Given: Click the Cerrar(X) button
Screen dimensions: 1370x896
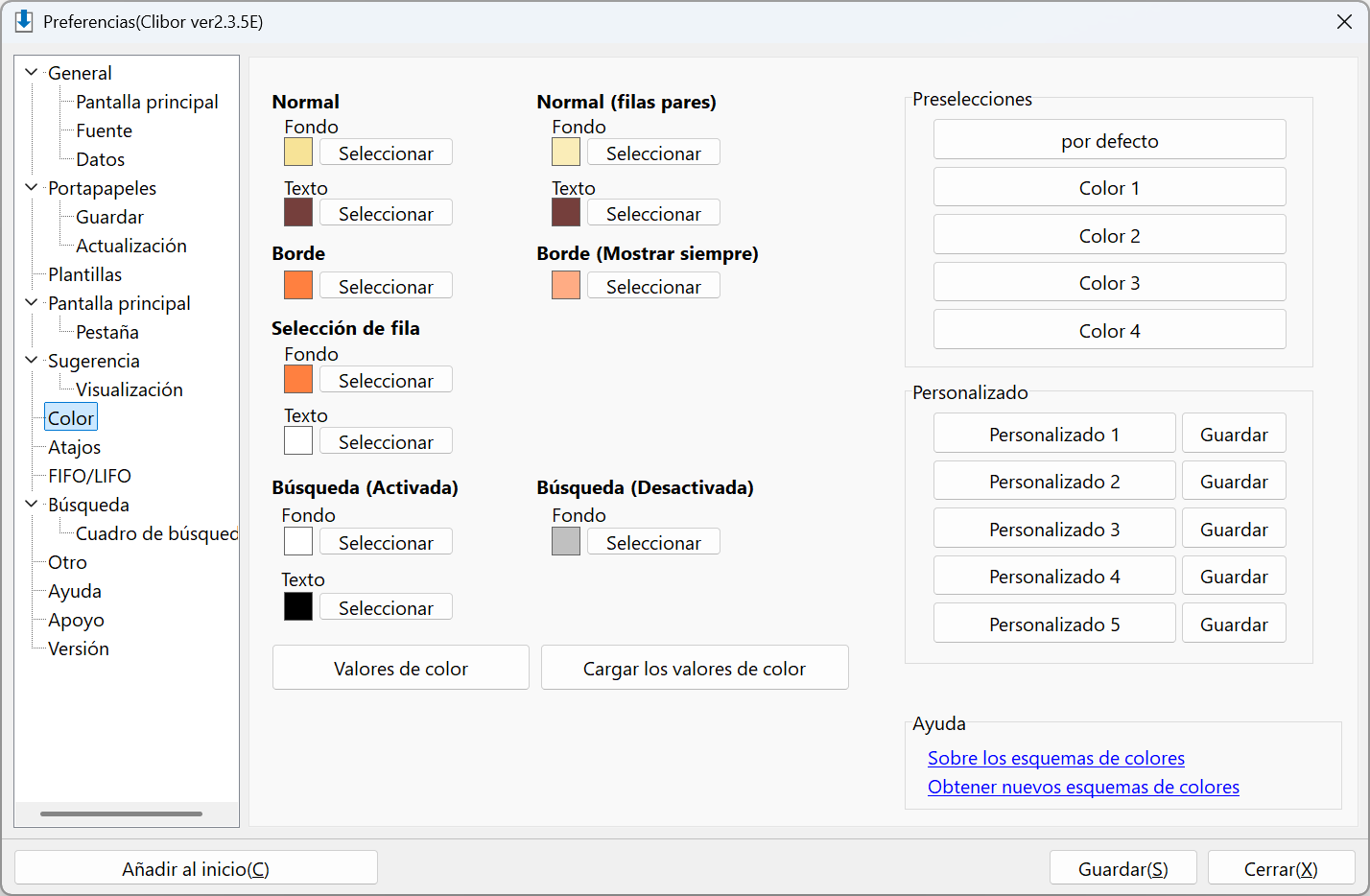Looking at the screenshot, I should coord(1281,868).
